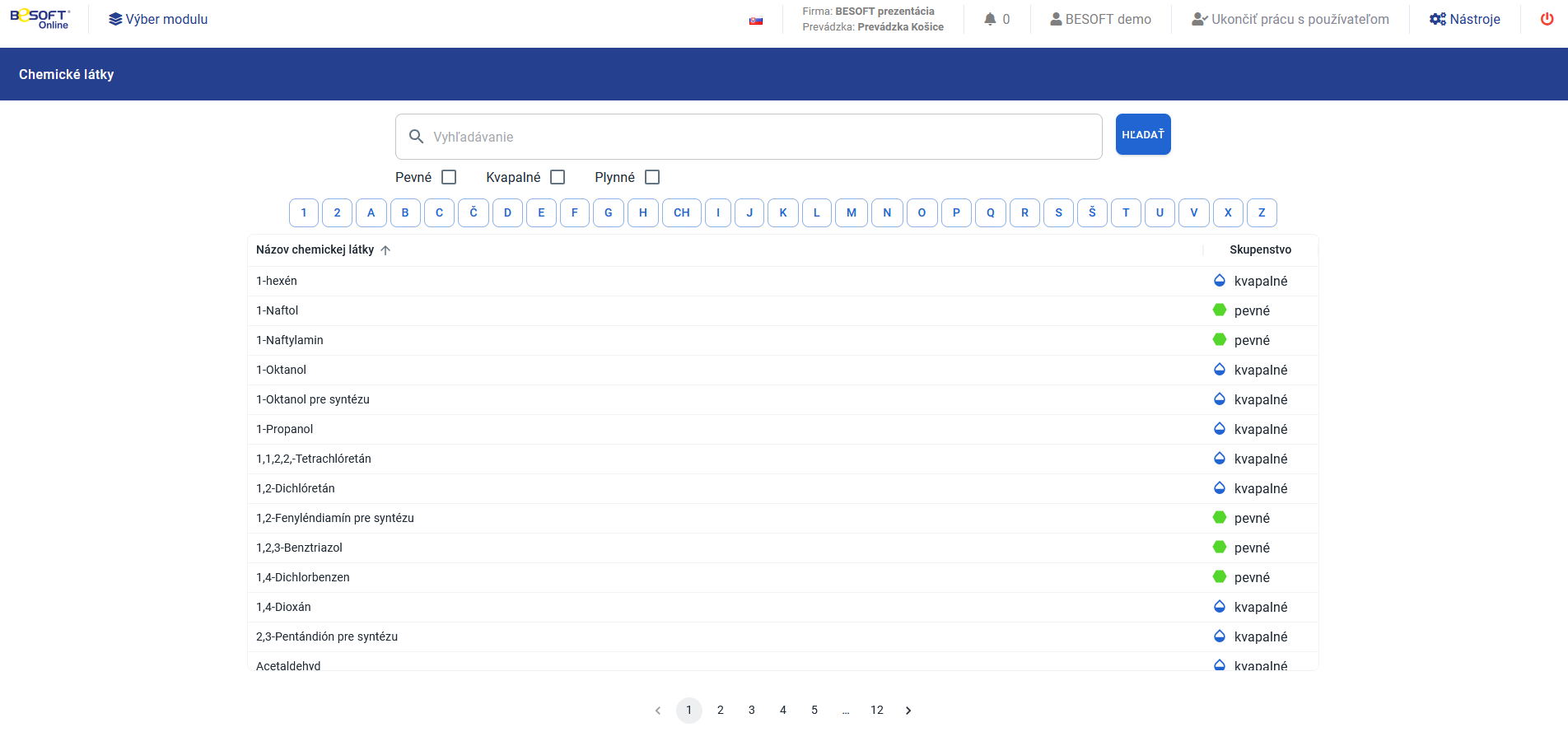The width and height of the screenshot is (1568, 732).
Task: Enable the Kvapalné checkbox filter
Action: [x=558, y=177]
